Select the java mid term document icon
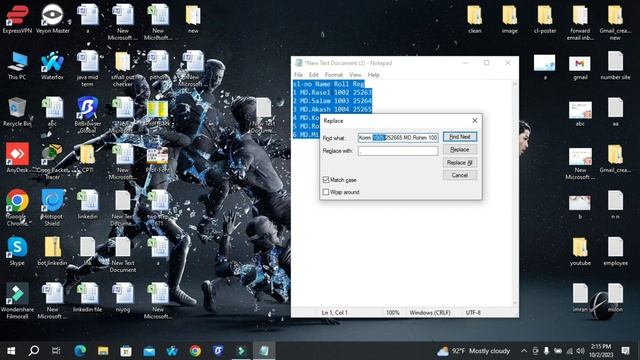 (87, 69)
